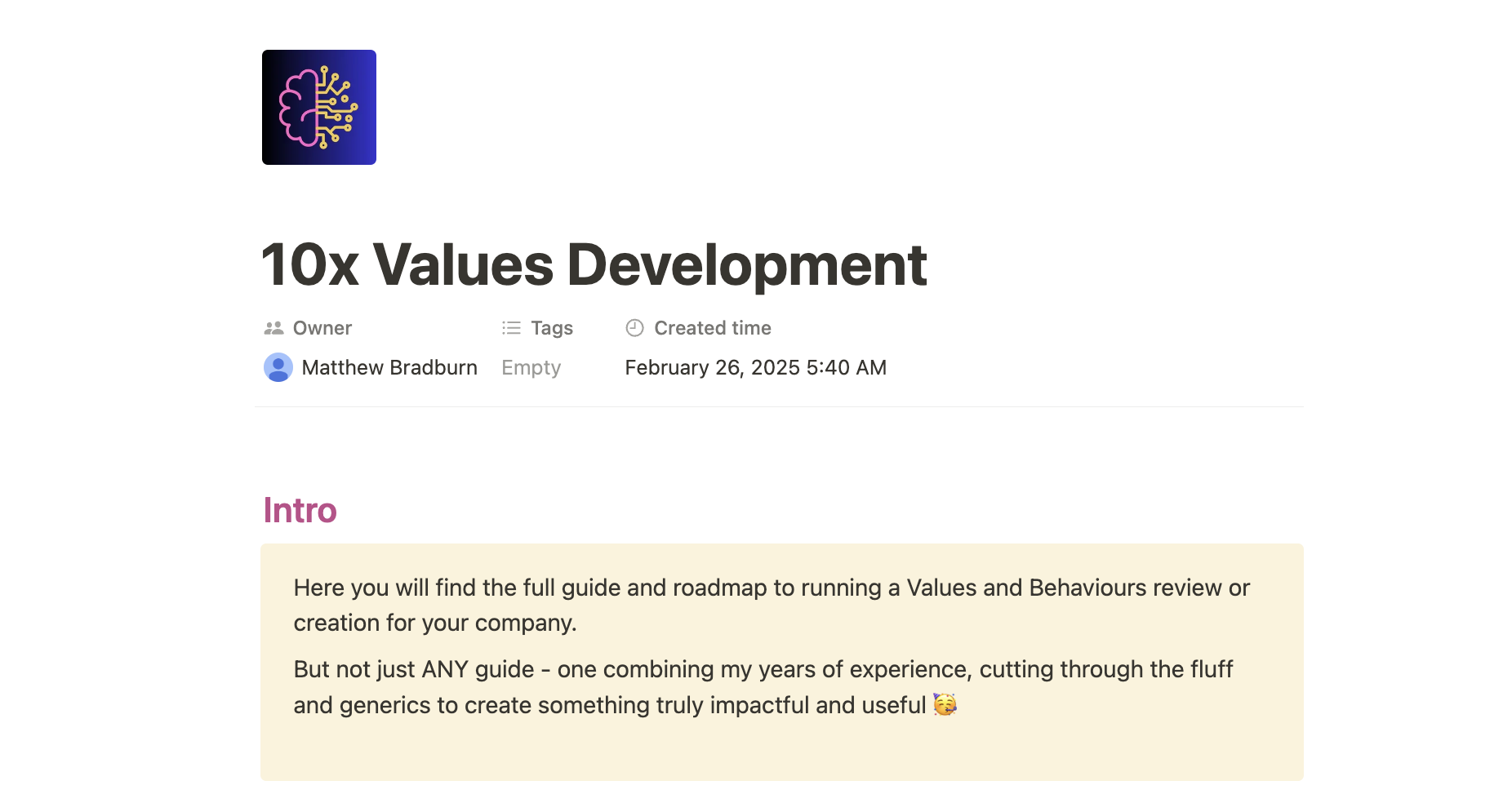
Task: Click the February 26, 2025 created date
Action: [x=755, y=368]
